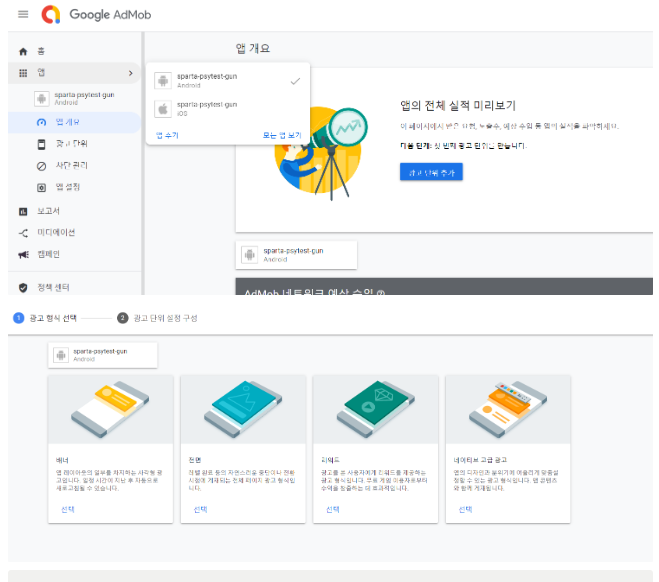Click the 리워드 card title
Image resolution: width=659 pixels, height=582 pixels.
click(330, 460)
